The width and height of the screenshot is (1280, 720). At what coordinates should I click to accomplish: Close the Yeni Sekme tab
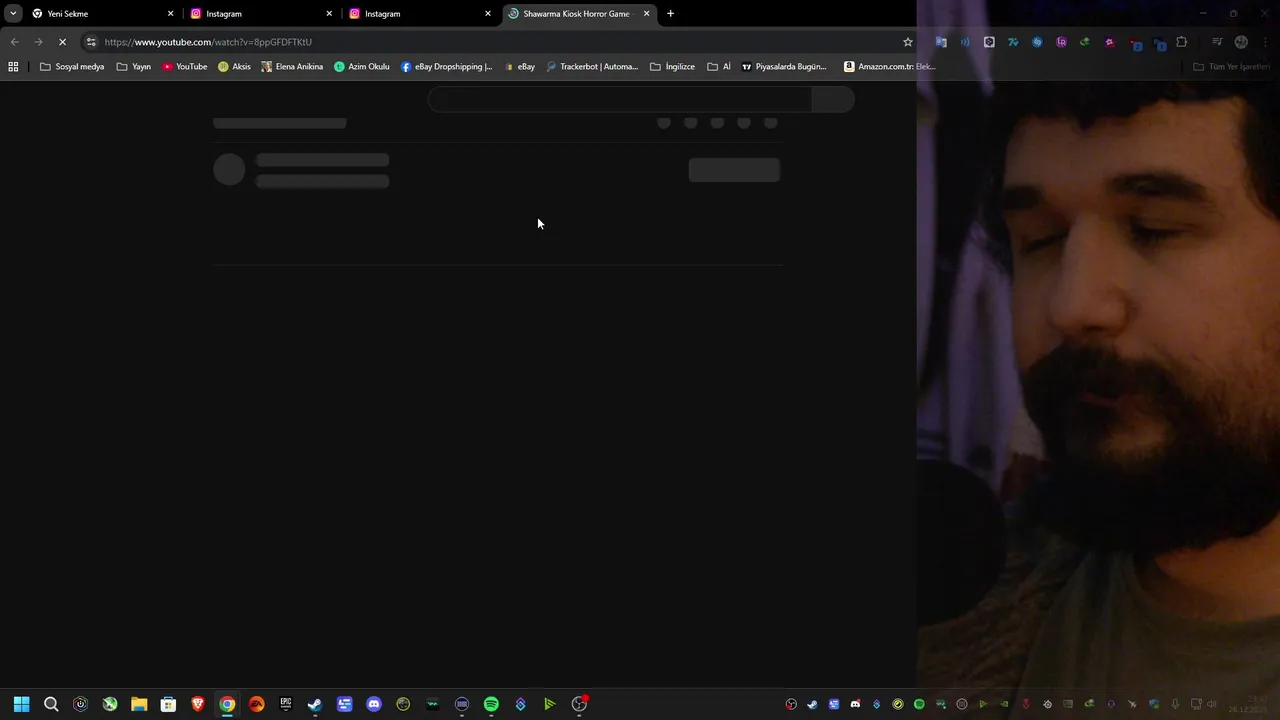tap(170, 14)
